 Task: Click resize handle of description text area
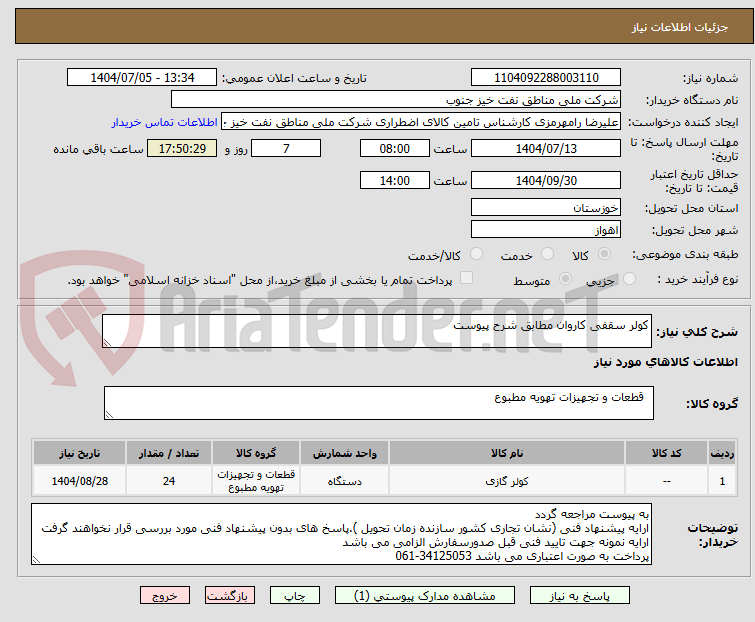(x=107, y=343)
